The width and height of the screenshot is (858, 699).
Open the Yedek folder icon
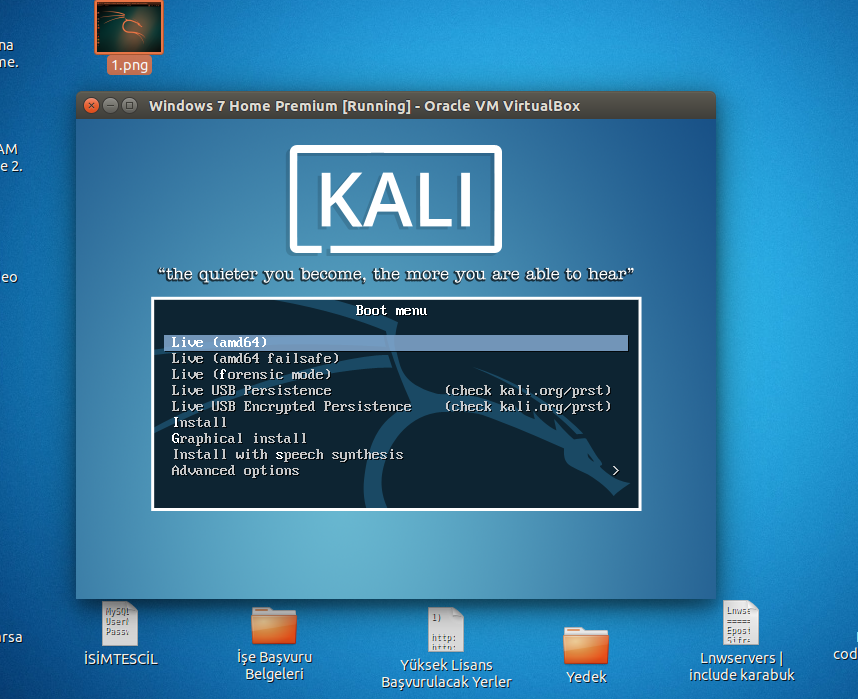coord(586,645)
